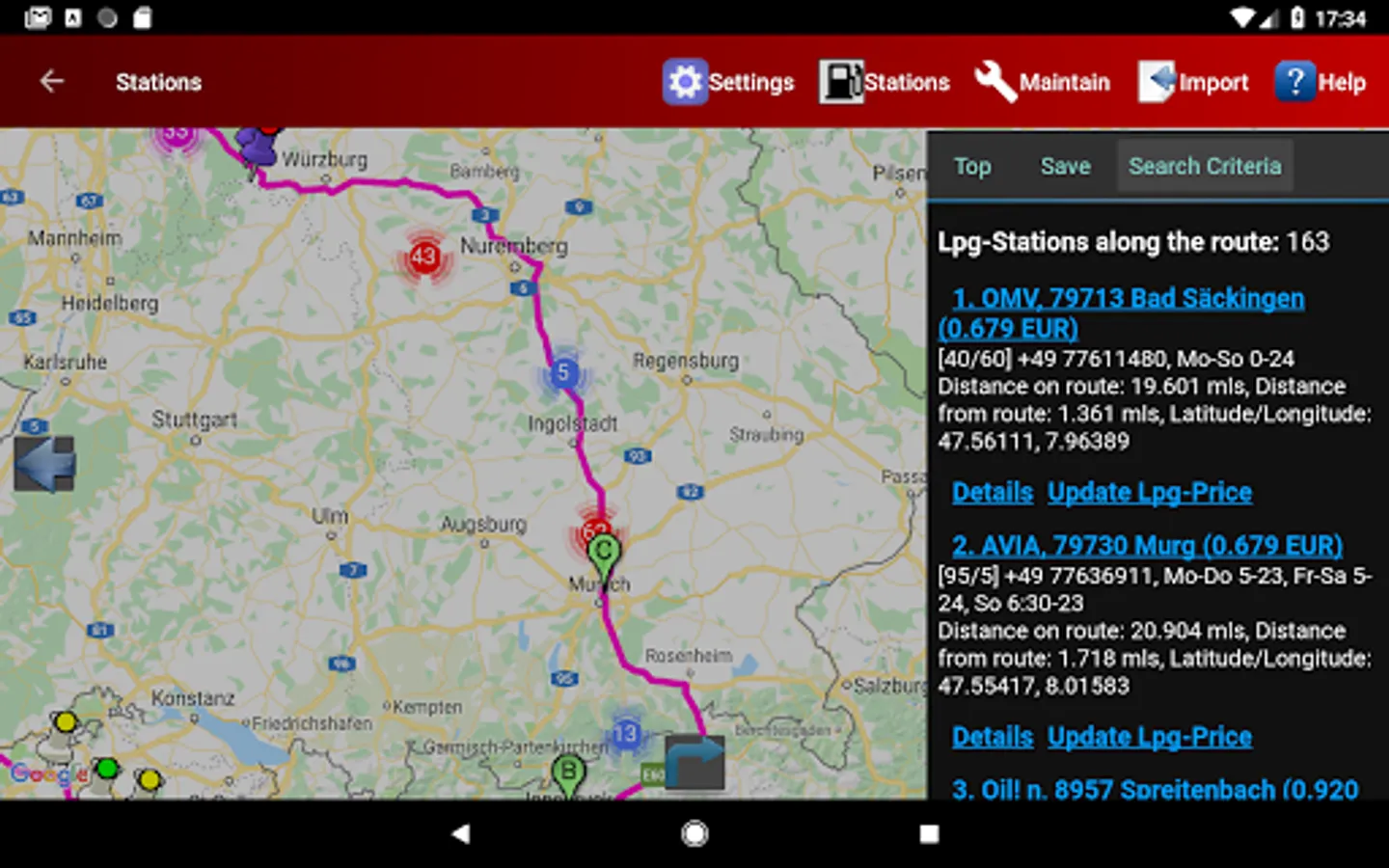Tap the Karlsruhe label on the map
The width and height of the screenshot is (1389, 868).
click(x=66, y=362)
